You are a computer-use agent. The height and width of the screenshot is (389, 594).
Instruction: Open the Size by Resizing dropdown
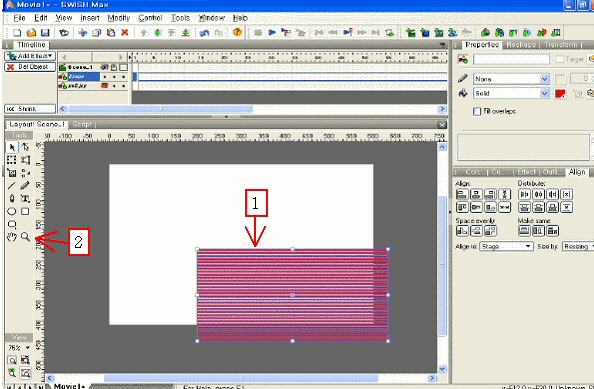(578, 247)
